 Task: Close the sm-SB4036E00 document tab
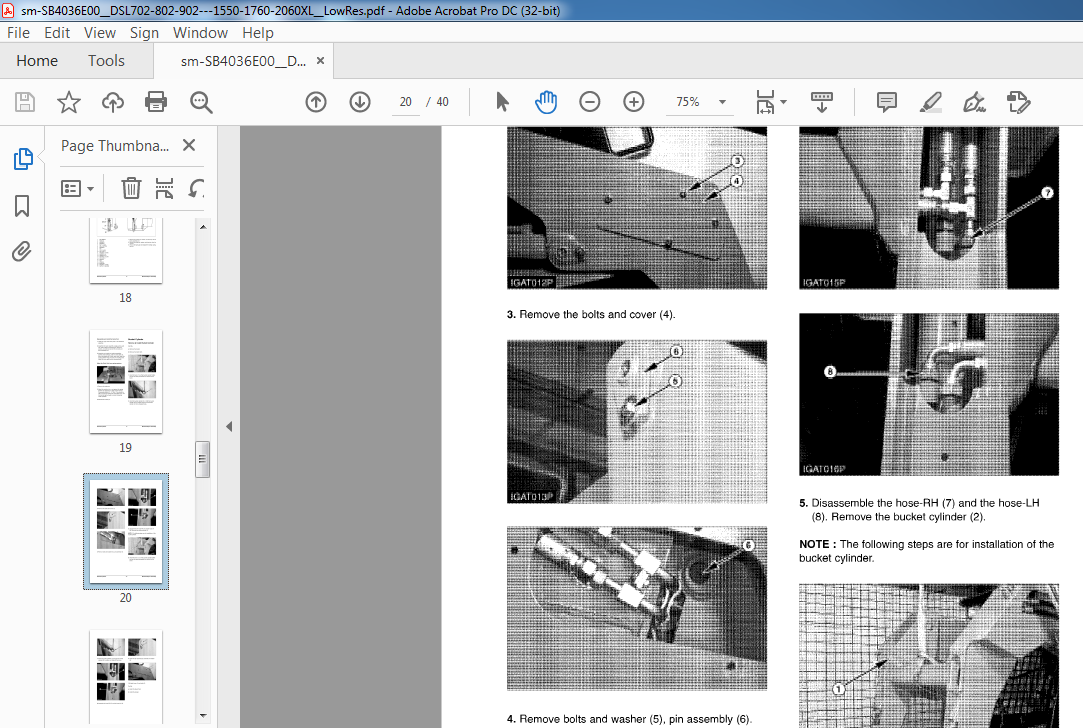tap(320, 61)
